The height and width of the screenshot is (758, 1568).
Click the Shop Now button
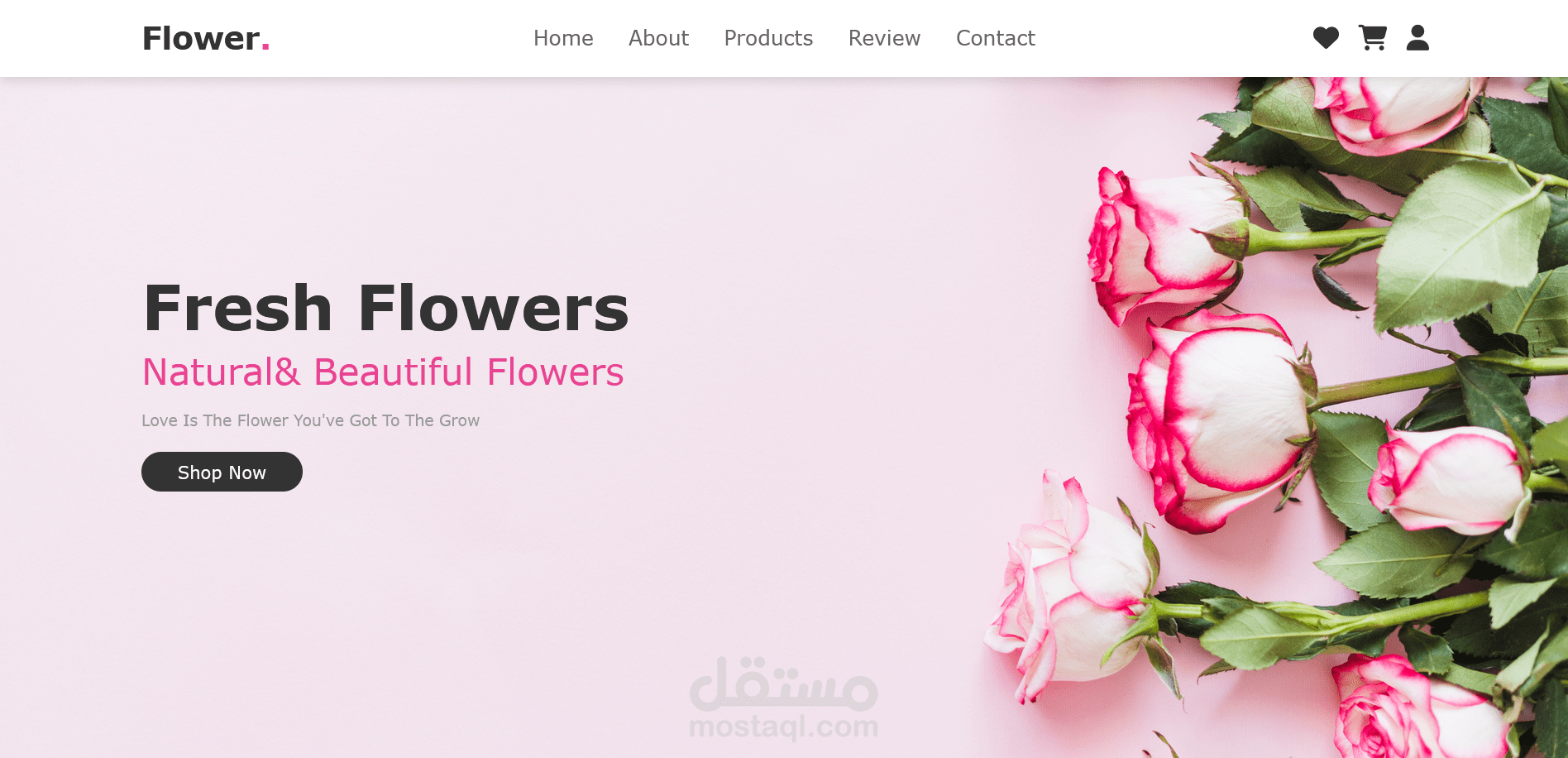tap(222, 472)
